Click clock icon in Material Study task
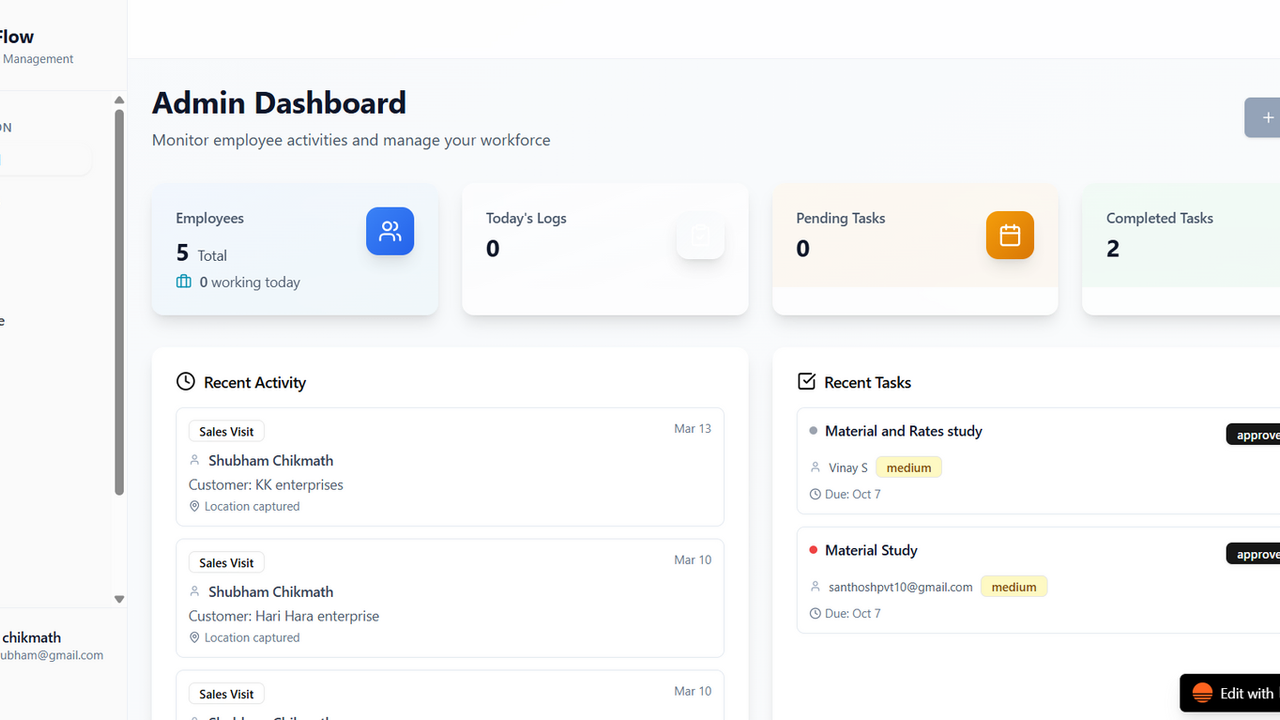Screen dimensions: 1280x720 815,613
